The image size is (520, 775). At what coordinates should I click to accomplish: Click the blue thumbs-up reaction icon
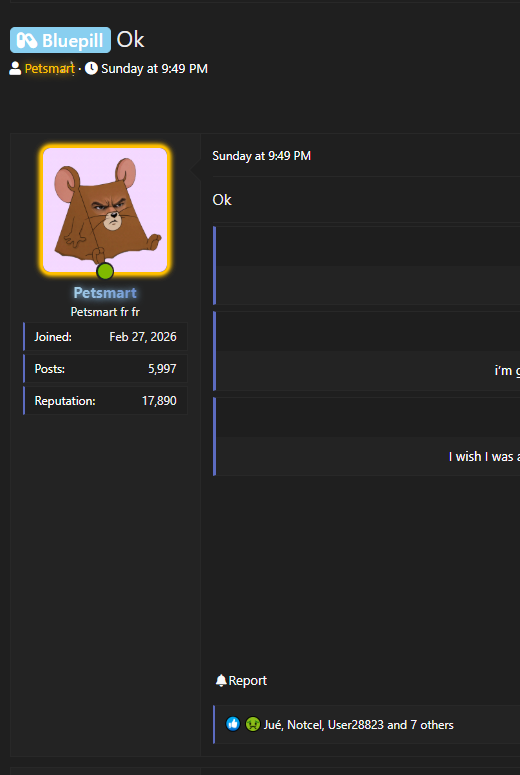(x=233, y=724)
